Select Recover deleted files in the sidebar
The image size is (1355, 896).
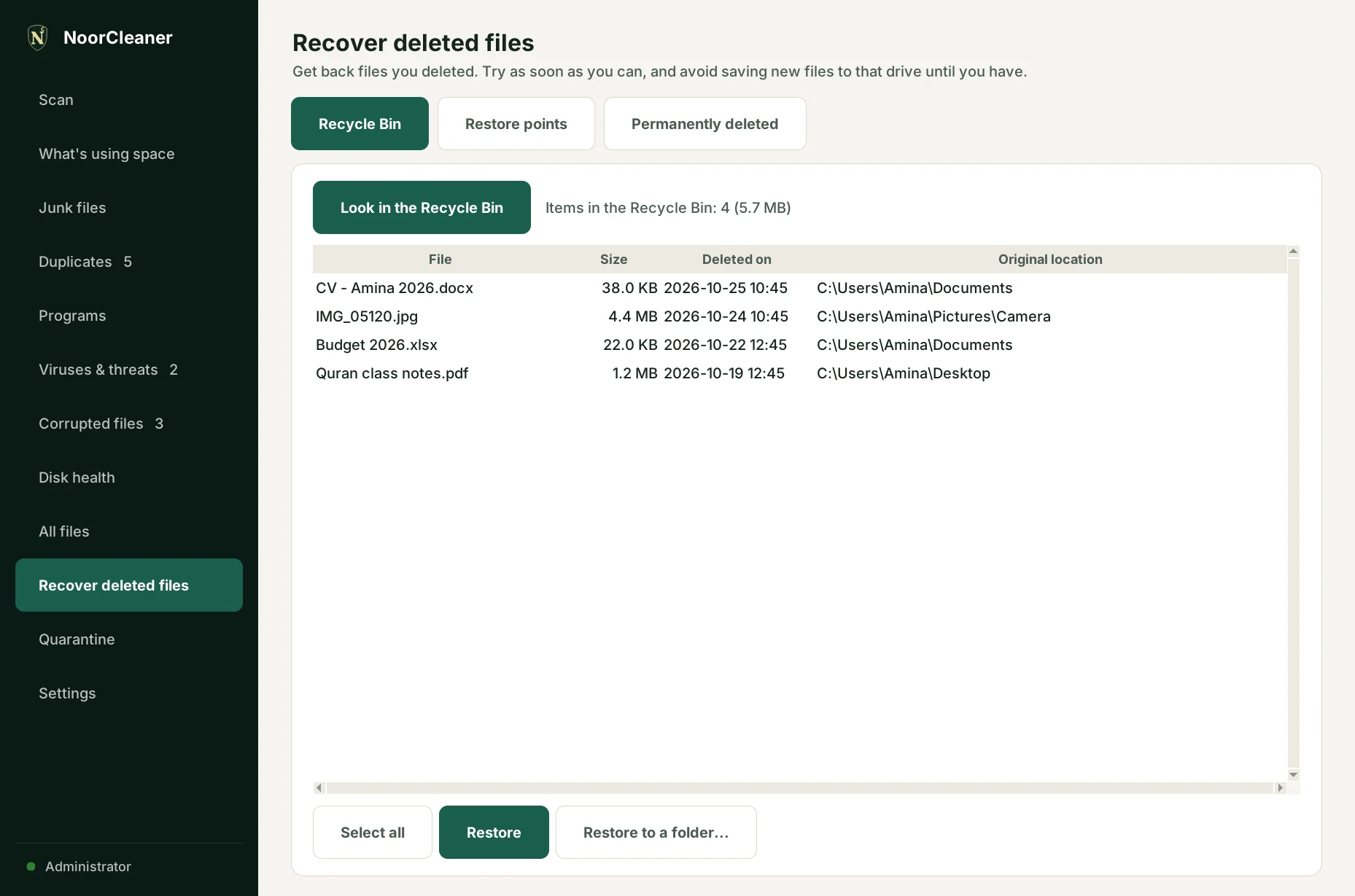pyautogui.click(x=129, y=585)
